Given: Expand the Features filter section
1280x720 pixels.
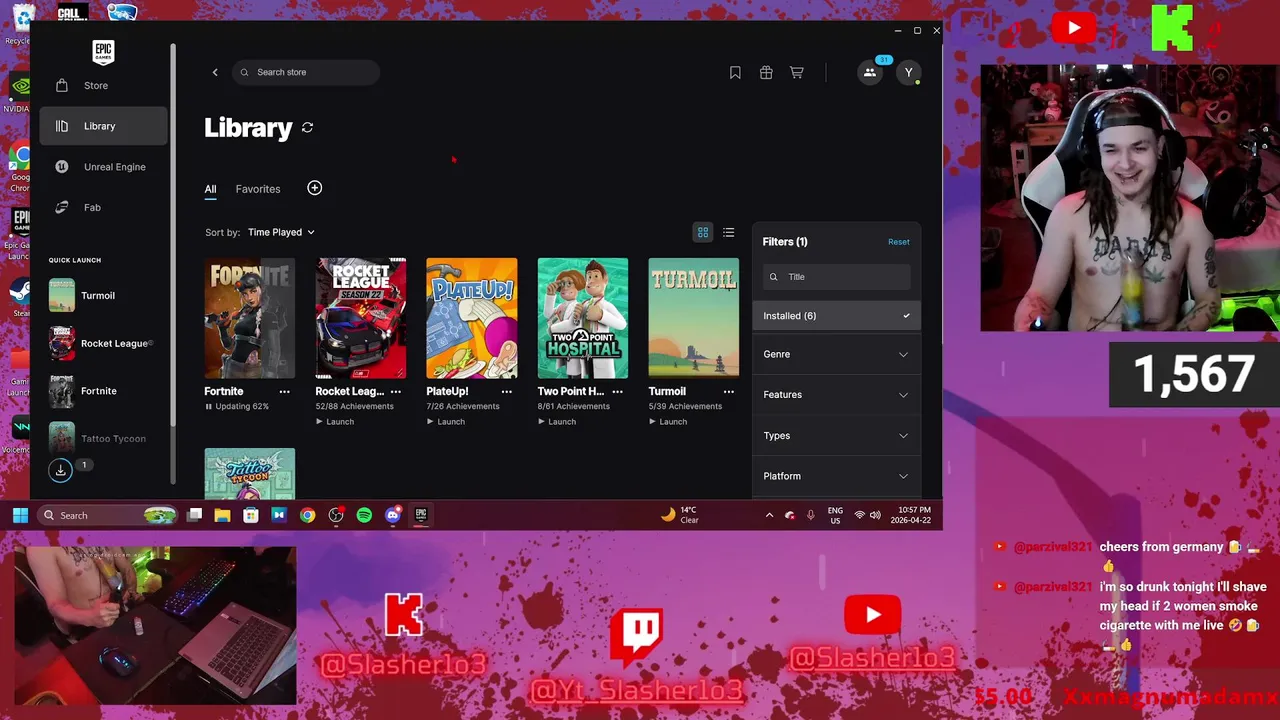Looking at the screenshot, I should (836, 395).
